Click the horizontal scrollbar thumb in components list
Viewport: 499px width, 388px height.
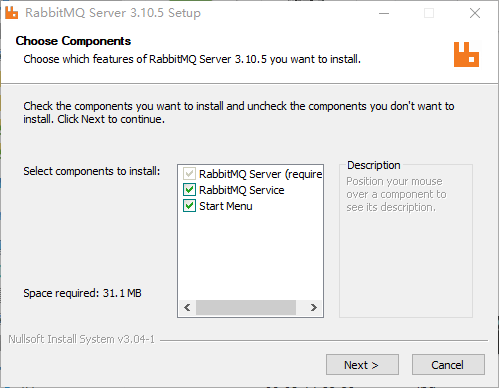point(246,307)
